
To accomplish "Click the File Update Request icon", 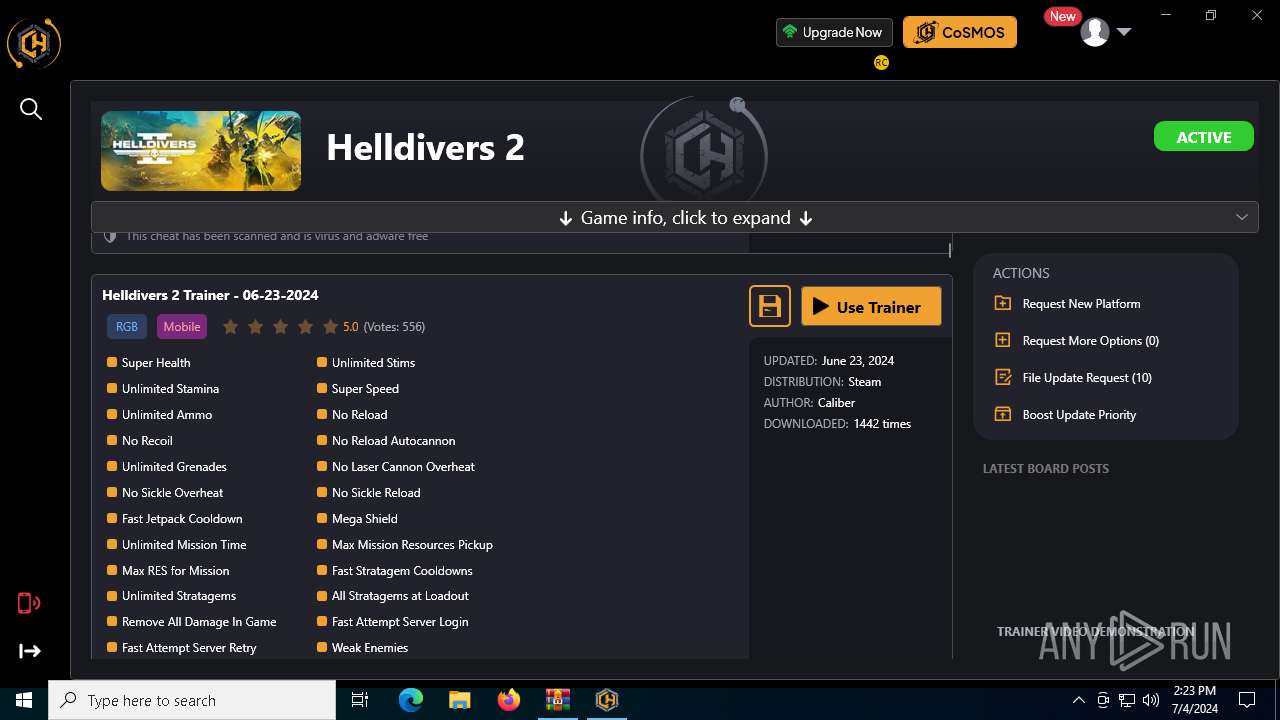I will click(1003, 377).
